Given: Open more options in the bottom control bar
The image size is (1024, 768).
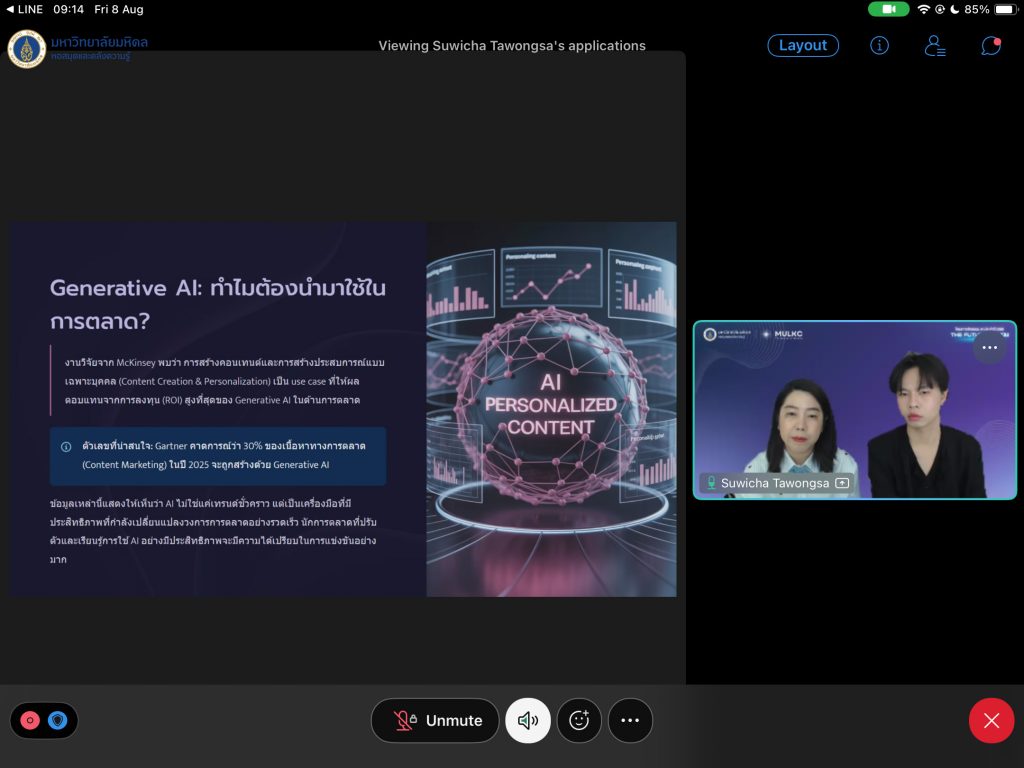Looking at the screenshot, I should tap(630, 720).
